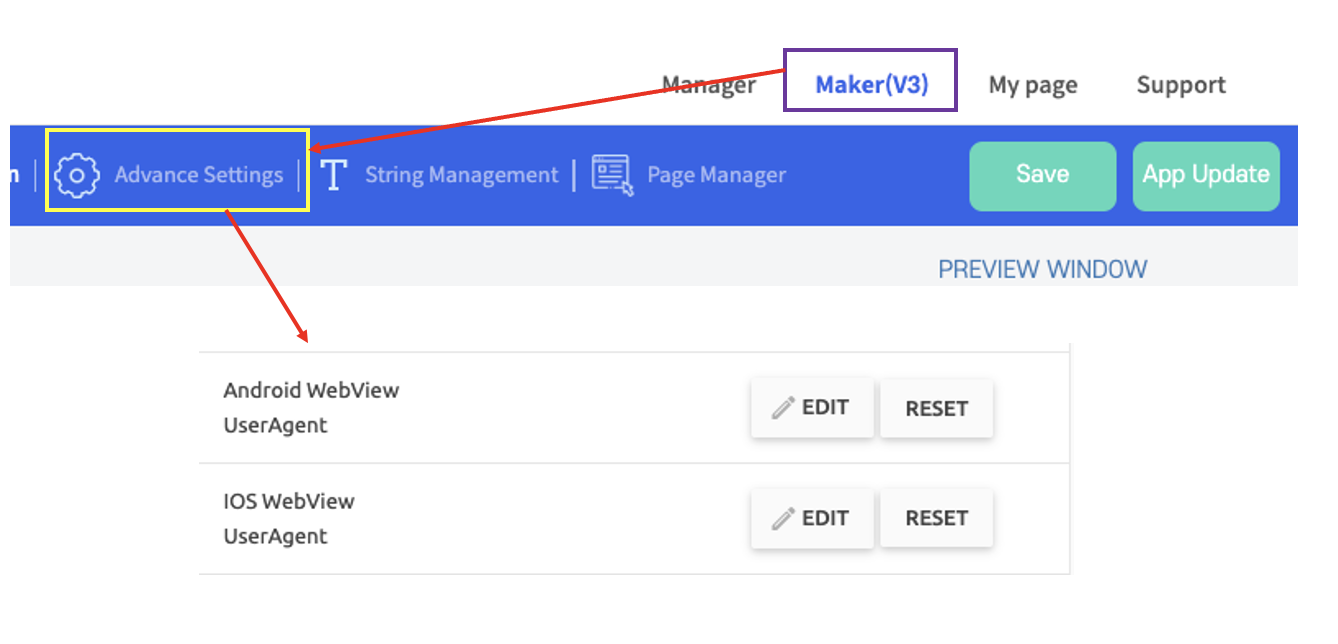Click the Save button
The width and height of the screenshot is (1338, 644).
tap(1043, 175)
